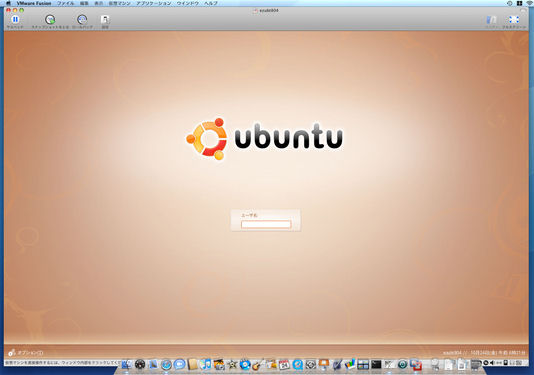Switch to Unity view in the toolbar

(491, 20)
